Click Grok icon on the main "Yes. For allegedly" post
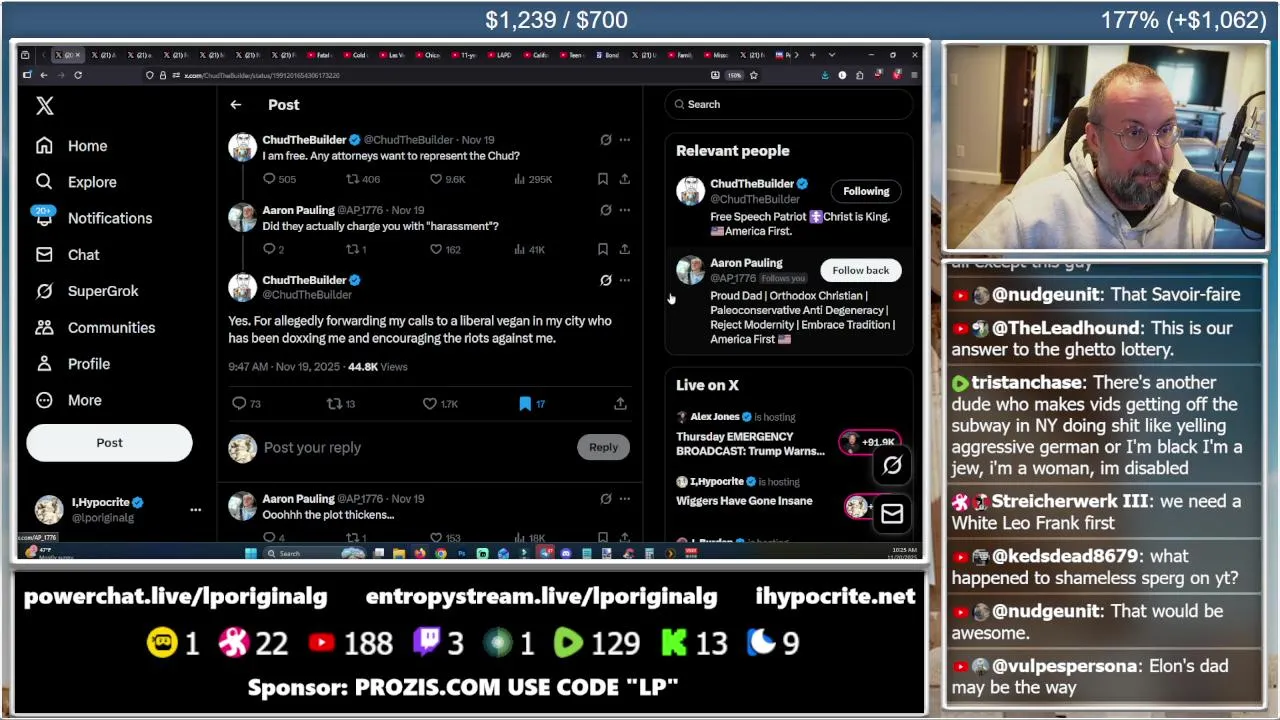 (x=606, y=281)
